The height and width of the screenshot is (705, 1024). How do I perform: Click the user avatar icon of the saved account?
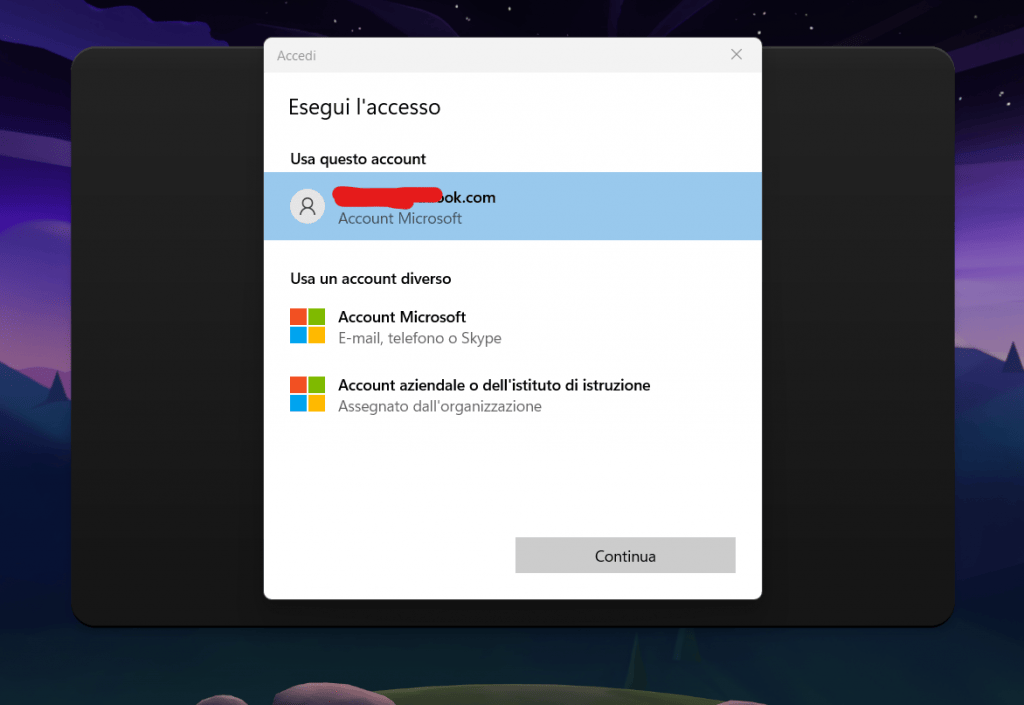tap(307, 206)
